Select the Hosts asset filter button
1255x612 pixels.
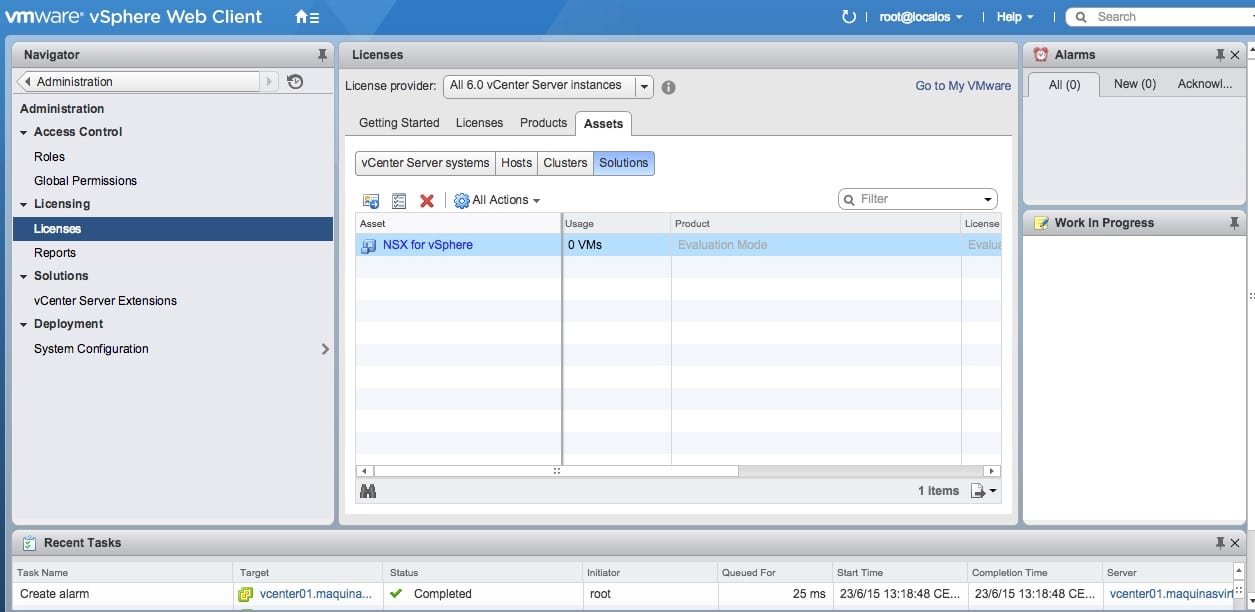517,163
